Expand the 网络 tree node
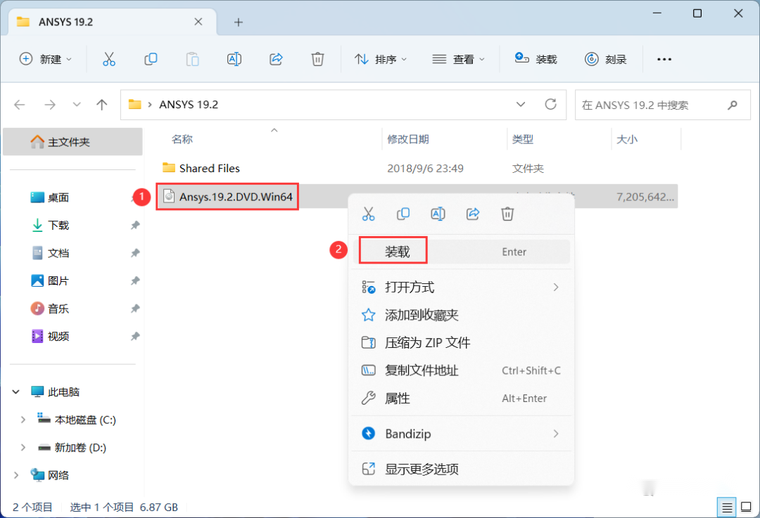Image resolution: width=760 pixels, height=518 pixels. (16, 475)
